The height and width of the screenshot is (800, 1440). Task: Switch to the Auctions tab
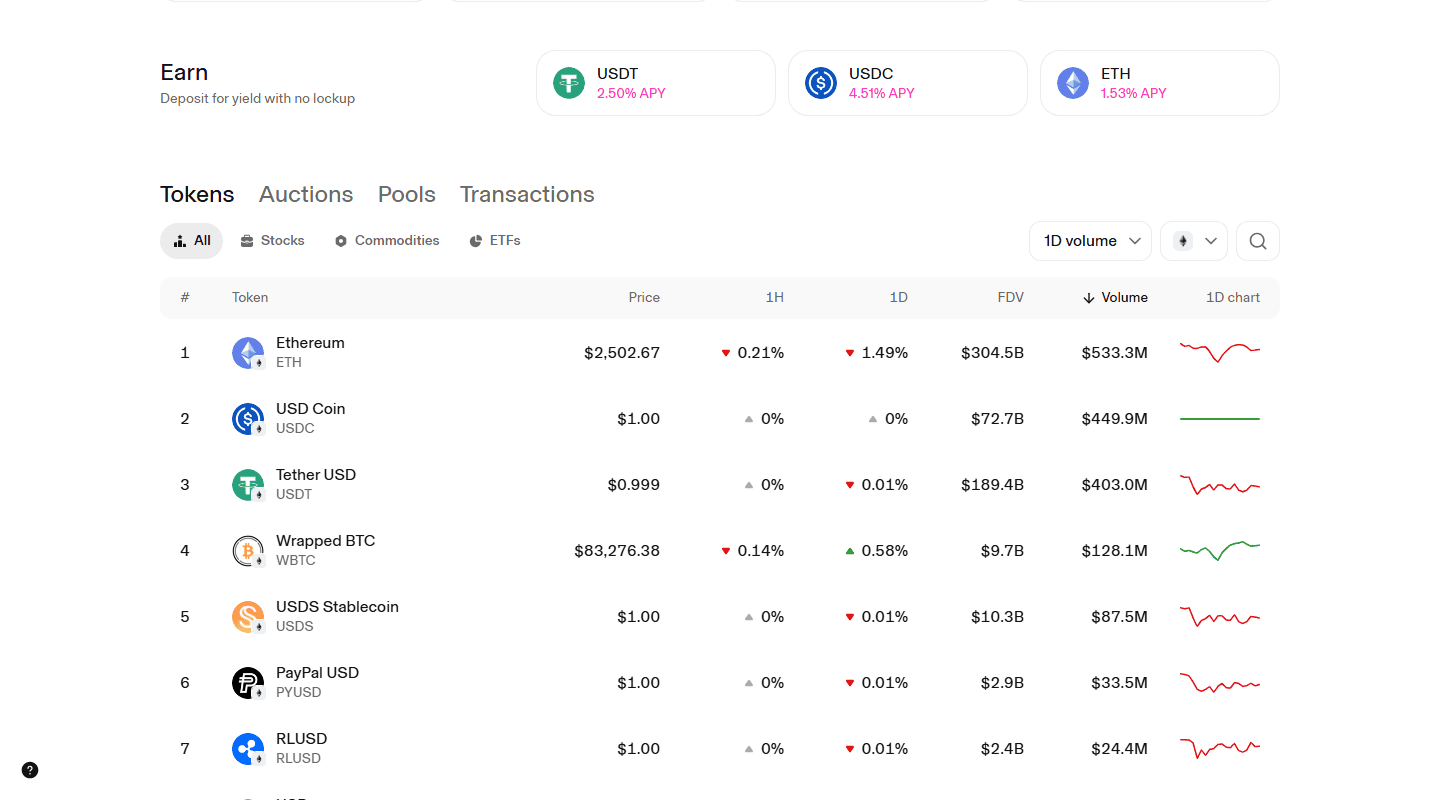pos(306,194)
